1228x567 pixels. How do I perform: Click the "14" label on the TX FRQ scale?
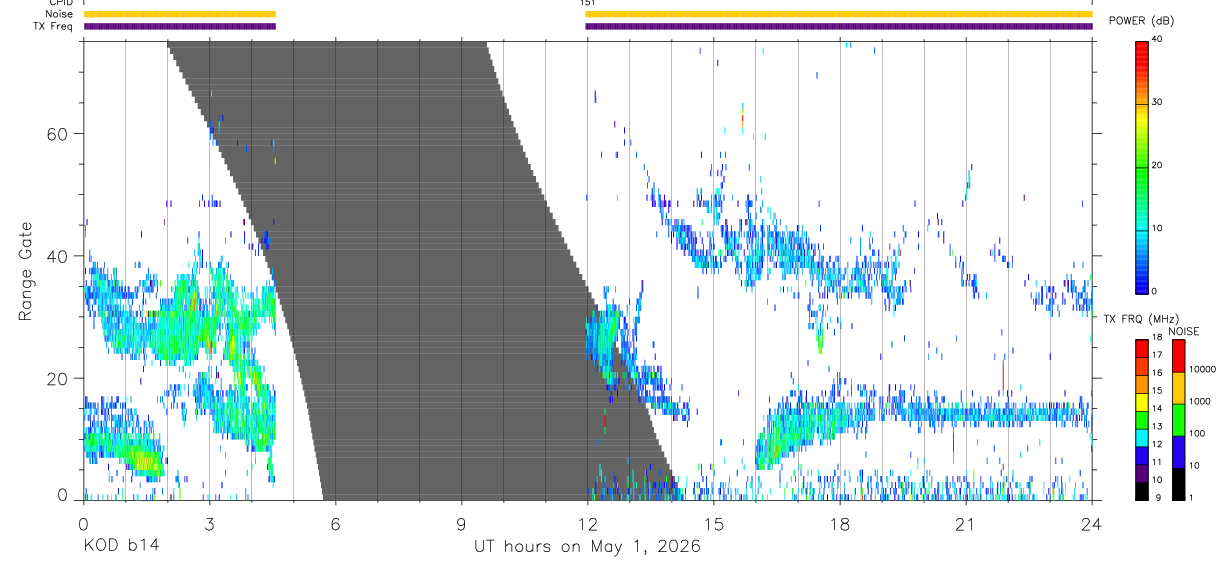(1159, 408)
